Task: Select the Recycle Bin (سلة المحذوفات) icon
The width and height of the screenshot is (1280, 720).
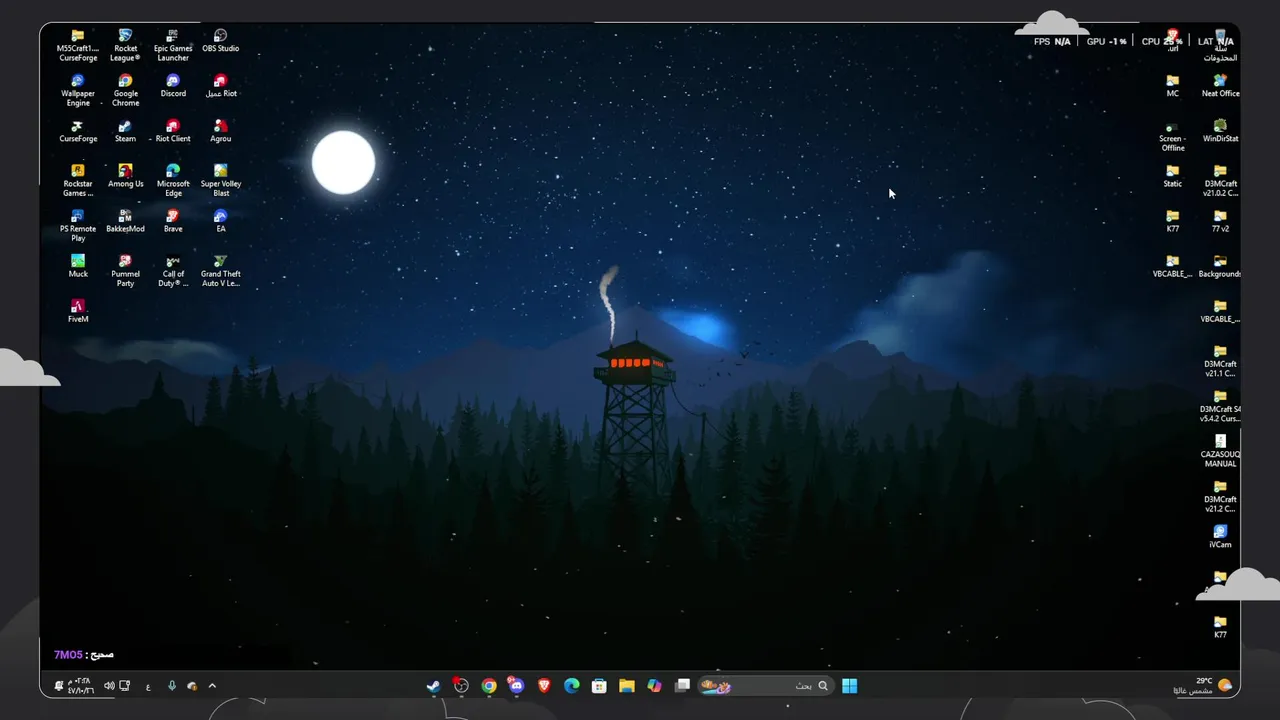Action: [x=1220, y=46]
